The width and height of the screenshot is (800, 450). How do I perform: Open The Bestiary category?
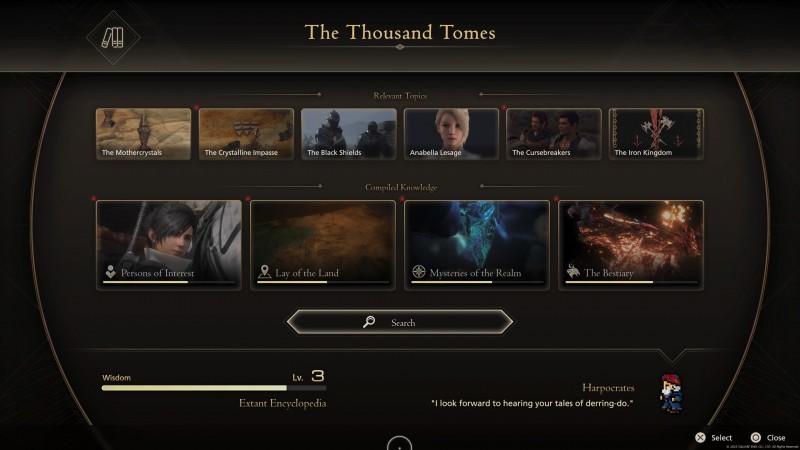tap(631, 245)
